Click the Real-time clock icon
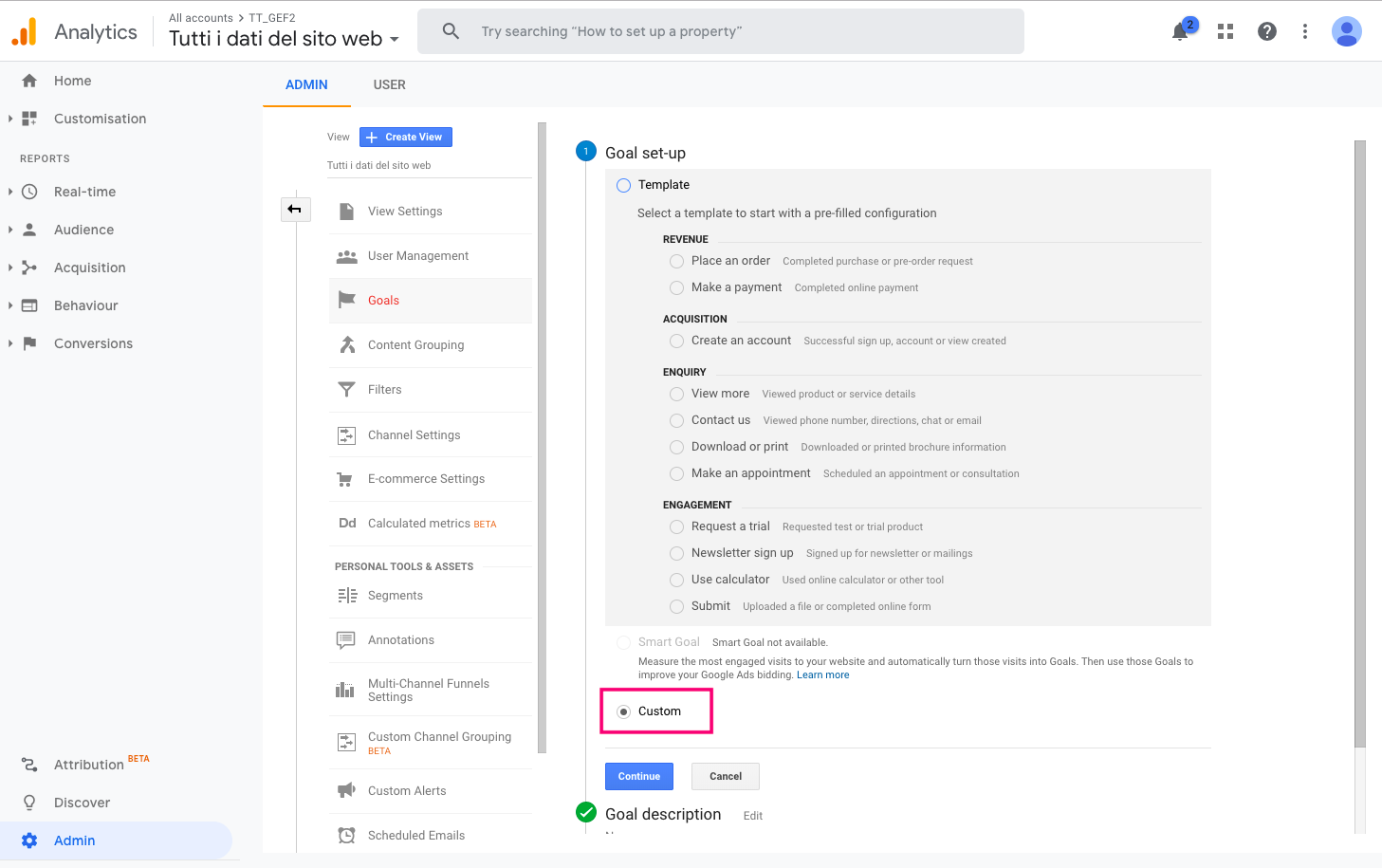Image resolution: width=1382 pixels, height=868 pixels. tap(29, 192)
